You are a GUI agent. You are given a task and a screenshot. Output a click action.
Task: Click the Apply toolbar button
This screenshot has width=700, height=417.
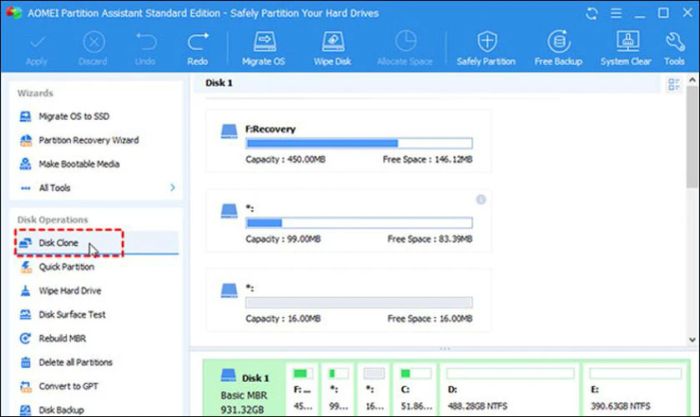point(37,49)
